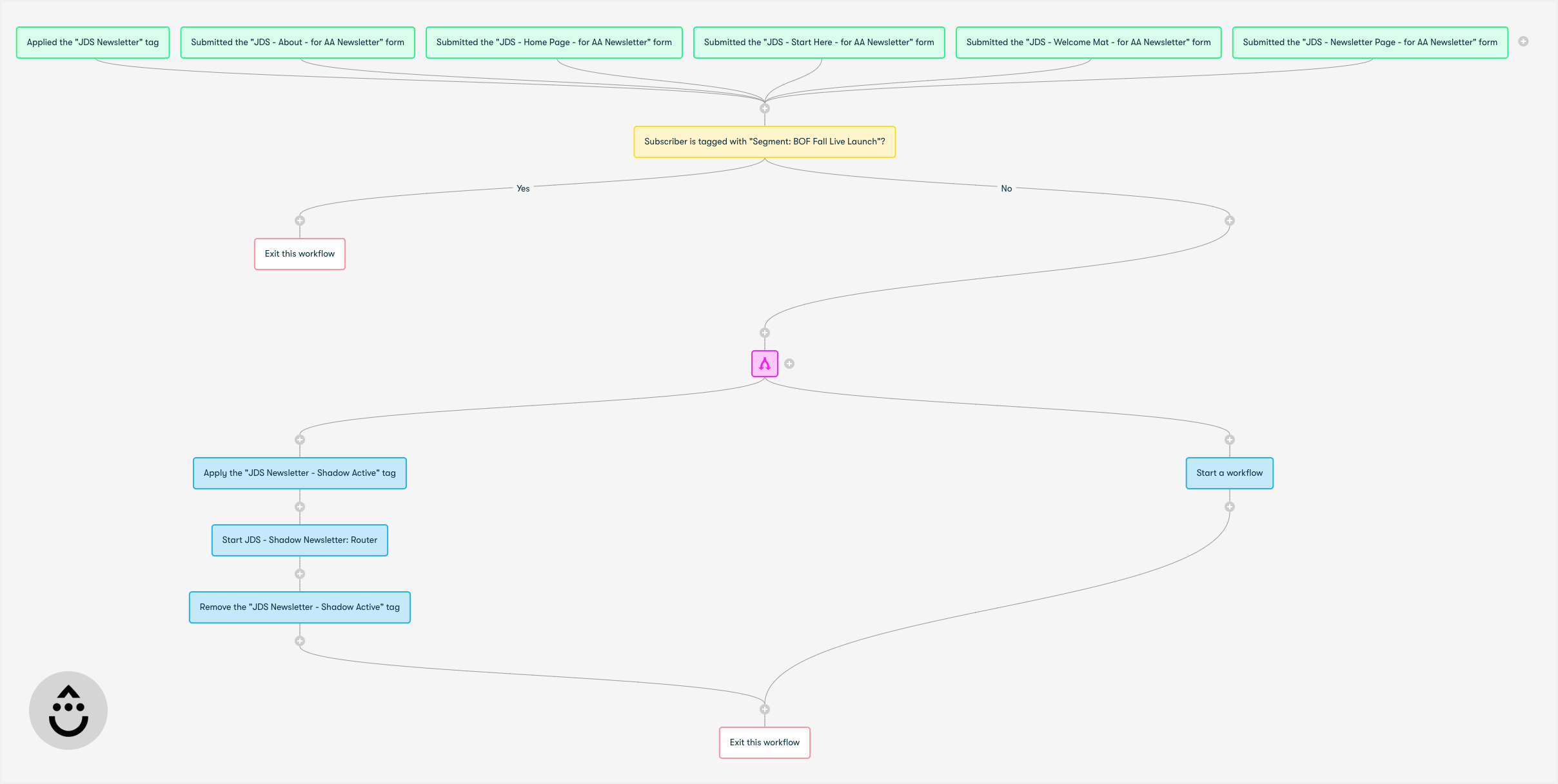Open the Submitted JDS - Newsletter Page form trigger
1558x784 pixels.
point(1369,42)
